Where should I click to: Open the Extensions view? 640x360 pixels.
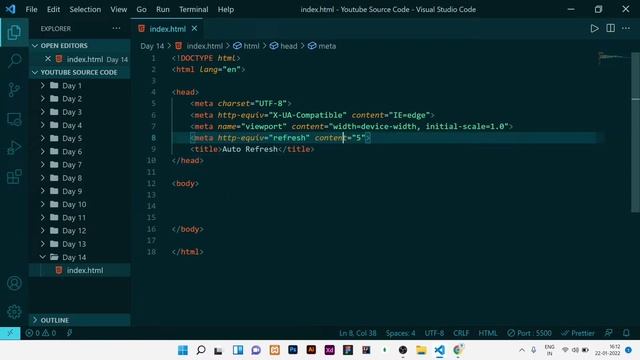(14, 177)
